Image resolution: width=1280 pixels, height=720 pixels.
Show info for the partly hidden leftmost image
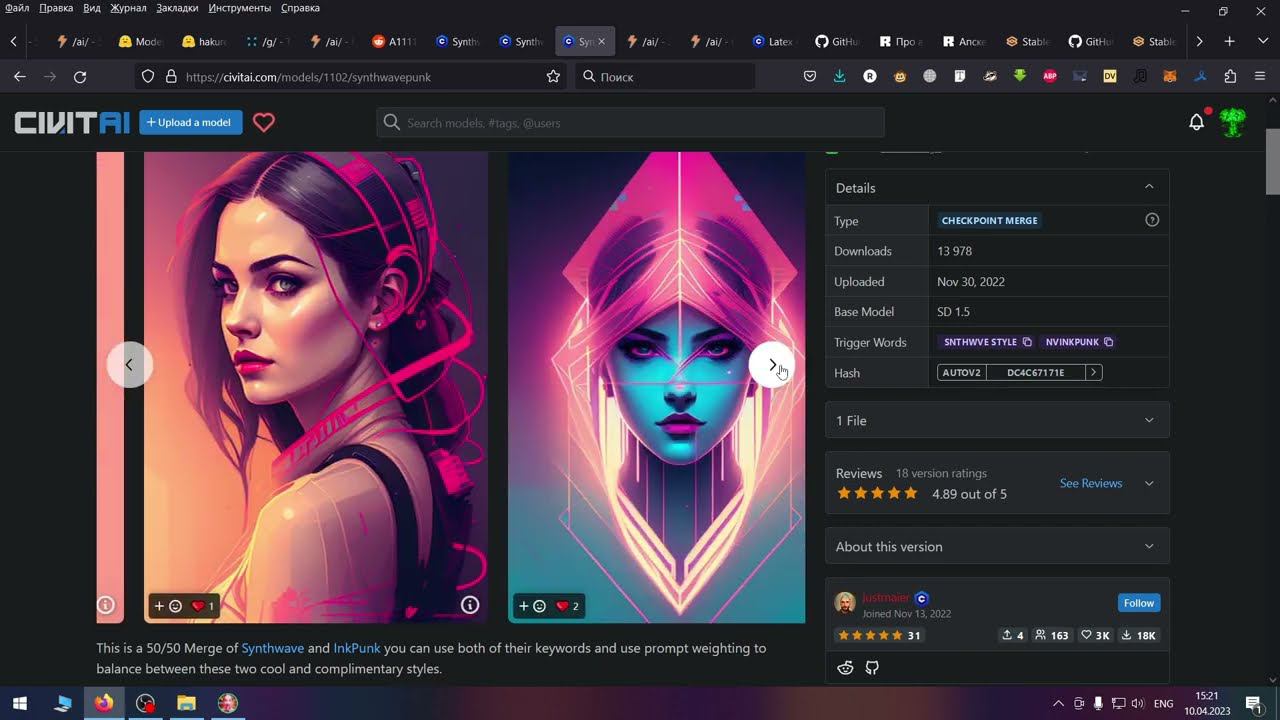point(106,605)
